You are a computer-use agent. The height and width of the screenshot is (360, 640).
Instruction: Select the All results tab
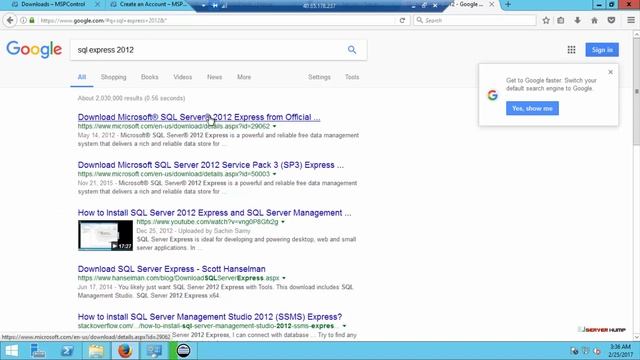(x=82, y=77)
